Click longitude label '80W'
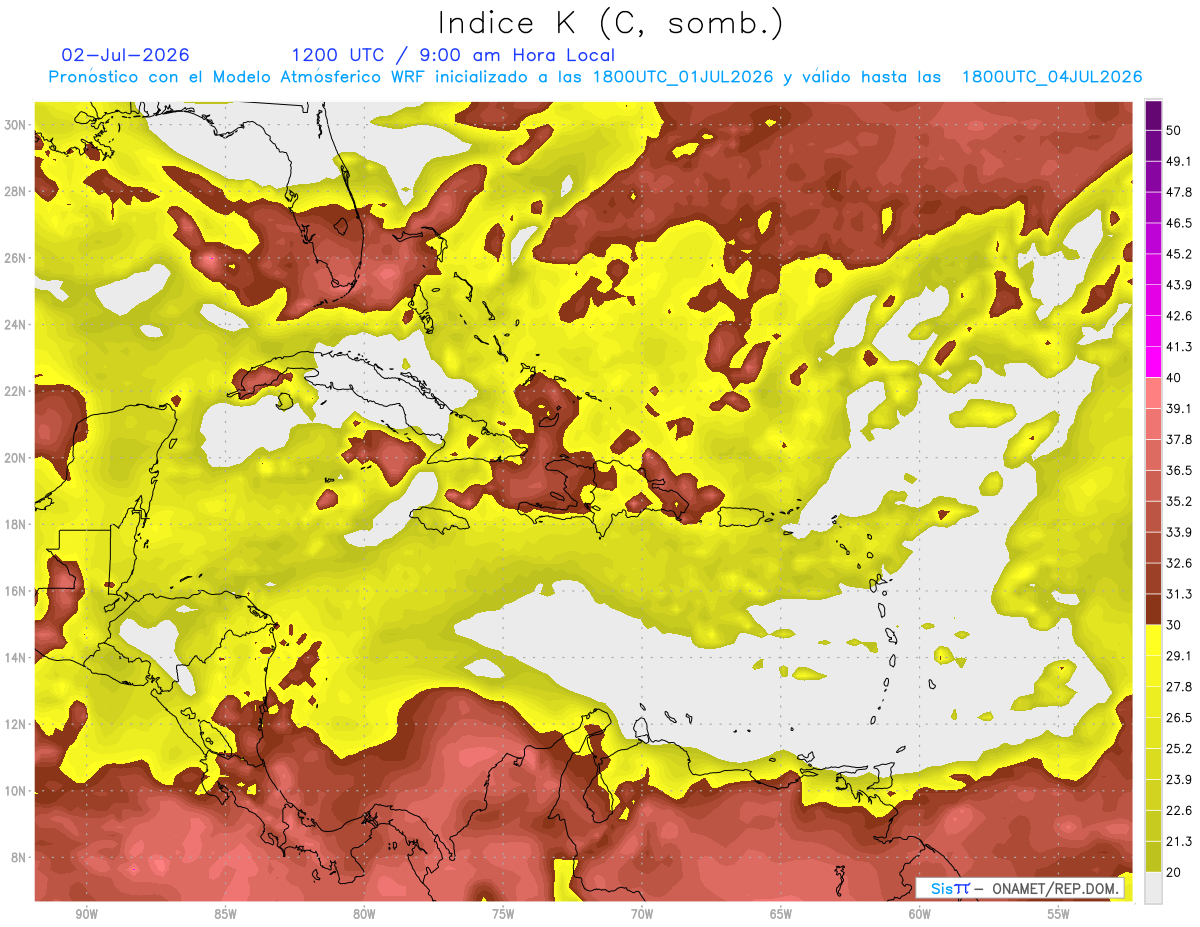This screenshot has width=1200, height=927. click(x=364, y=915)
